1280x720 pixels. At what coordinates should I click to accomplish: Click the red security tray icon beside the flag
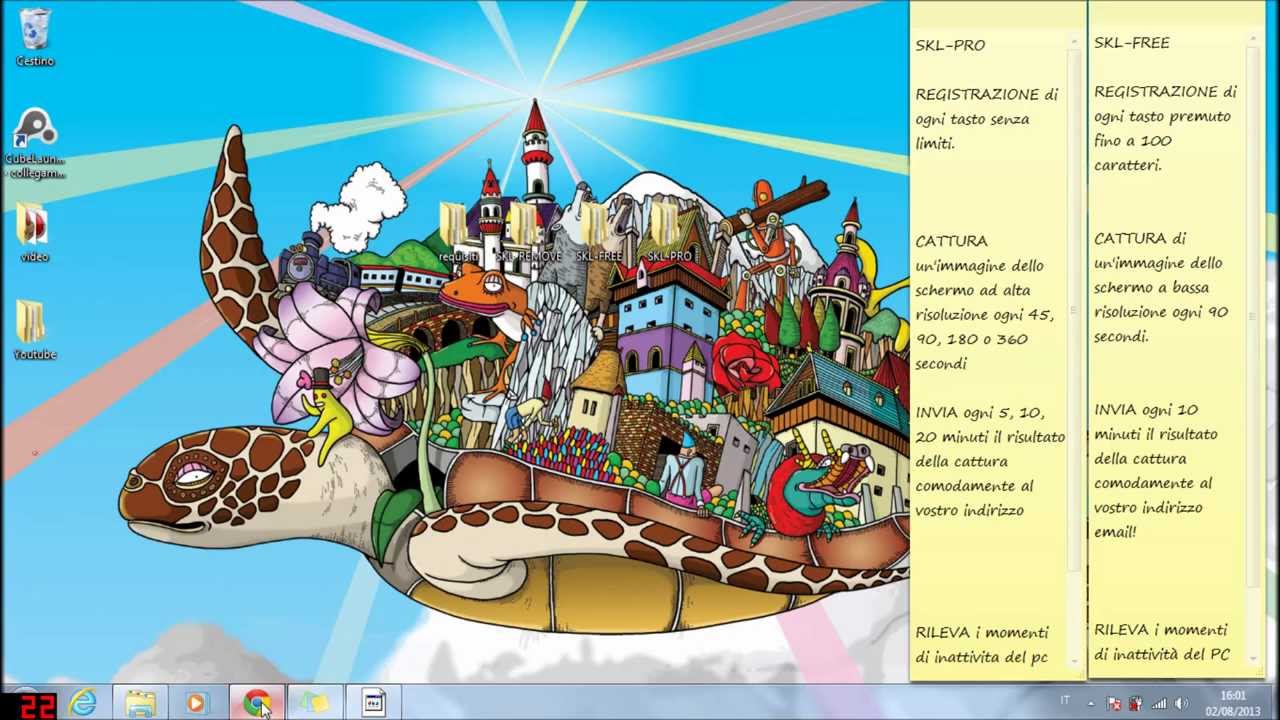point(1136,703)
